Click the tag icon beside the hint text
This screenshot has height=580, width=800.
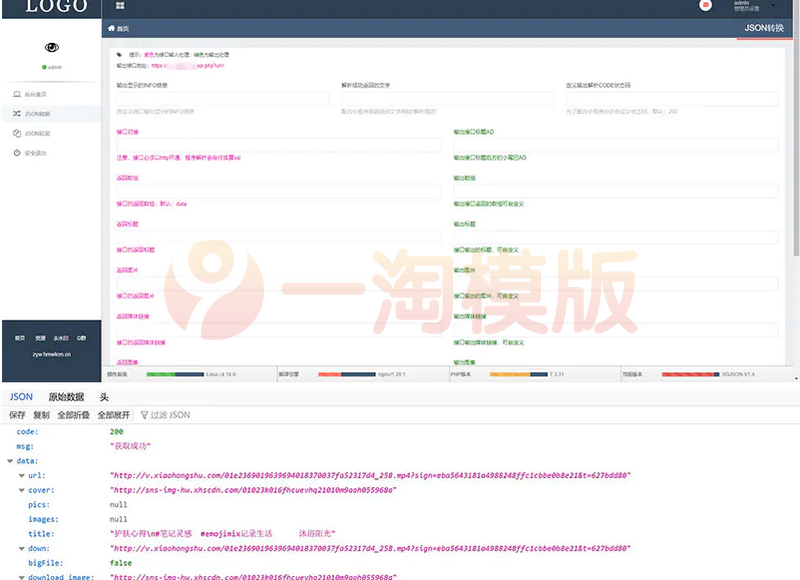(119, 55)
